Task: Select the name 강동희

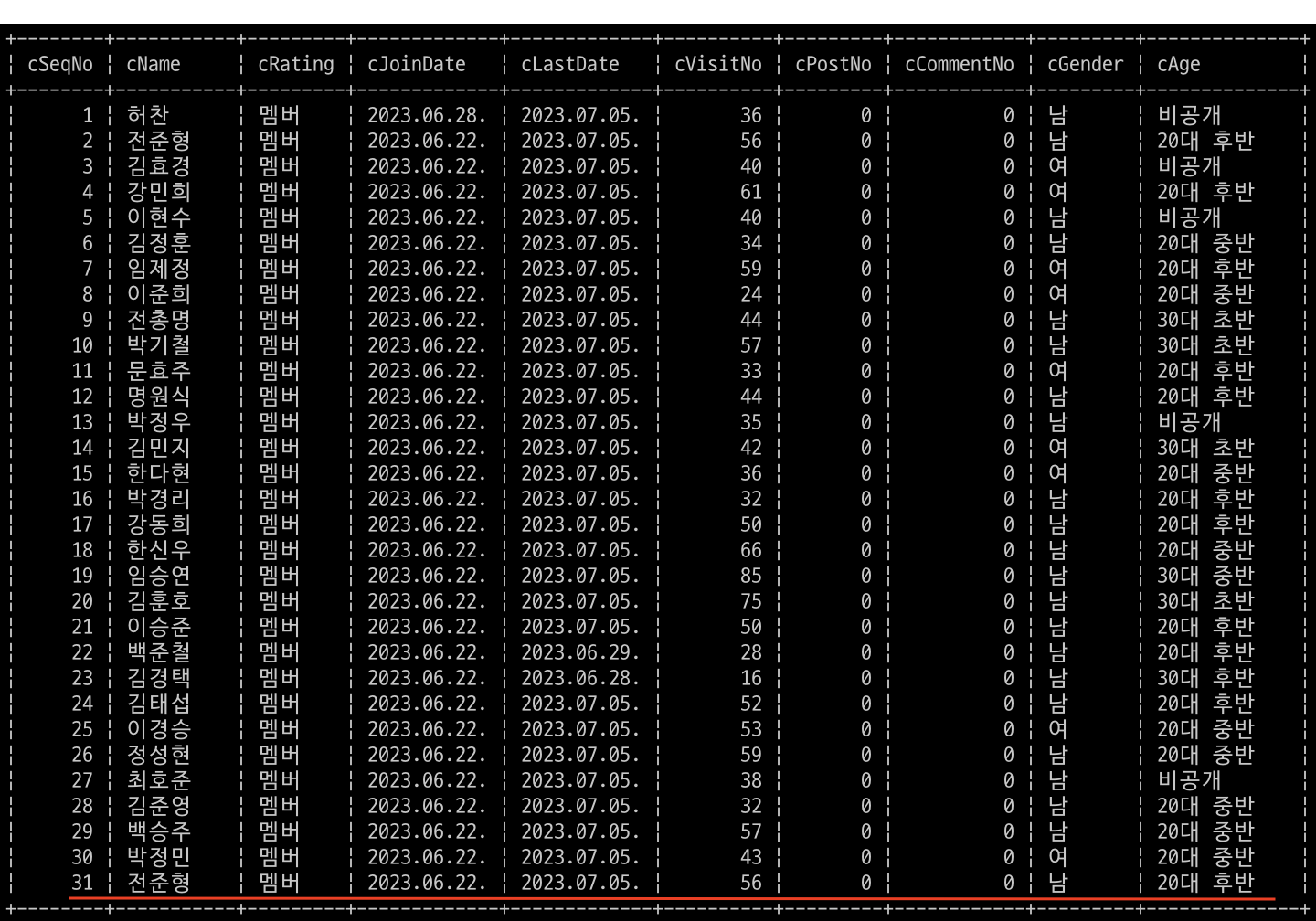Action: pos(159,524)
